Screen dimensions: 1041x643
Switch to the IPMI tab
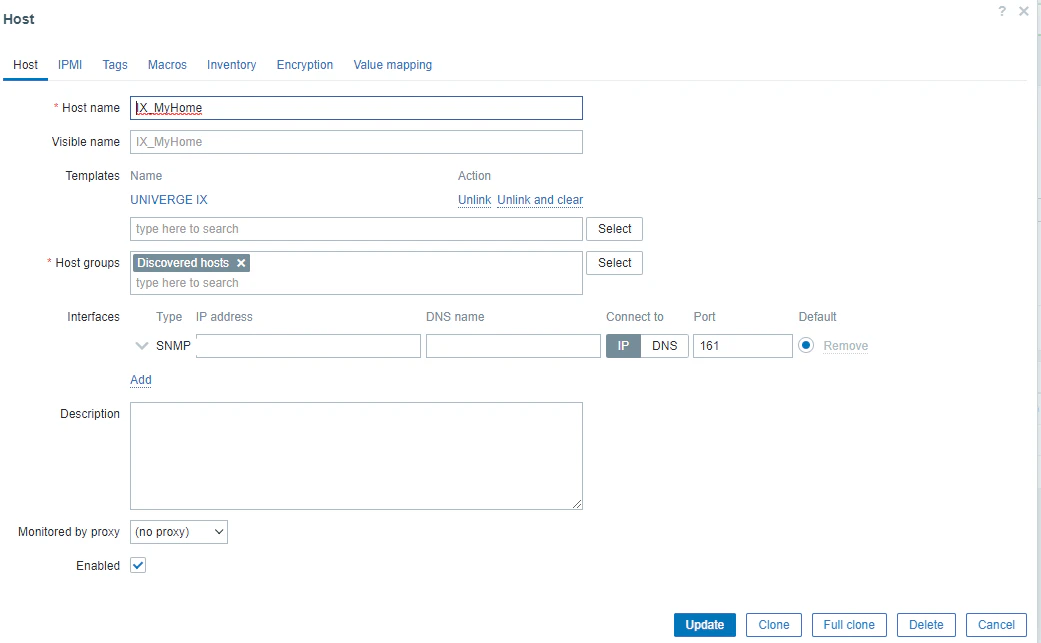(x=70, y=65)
